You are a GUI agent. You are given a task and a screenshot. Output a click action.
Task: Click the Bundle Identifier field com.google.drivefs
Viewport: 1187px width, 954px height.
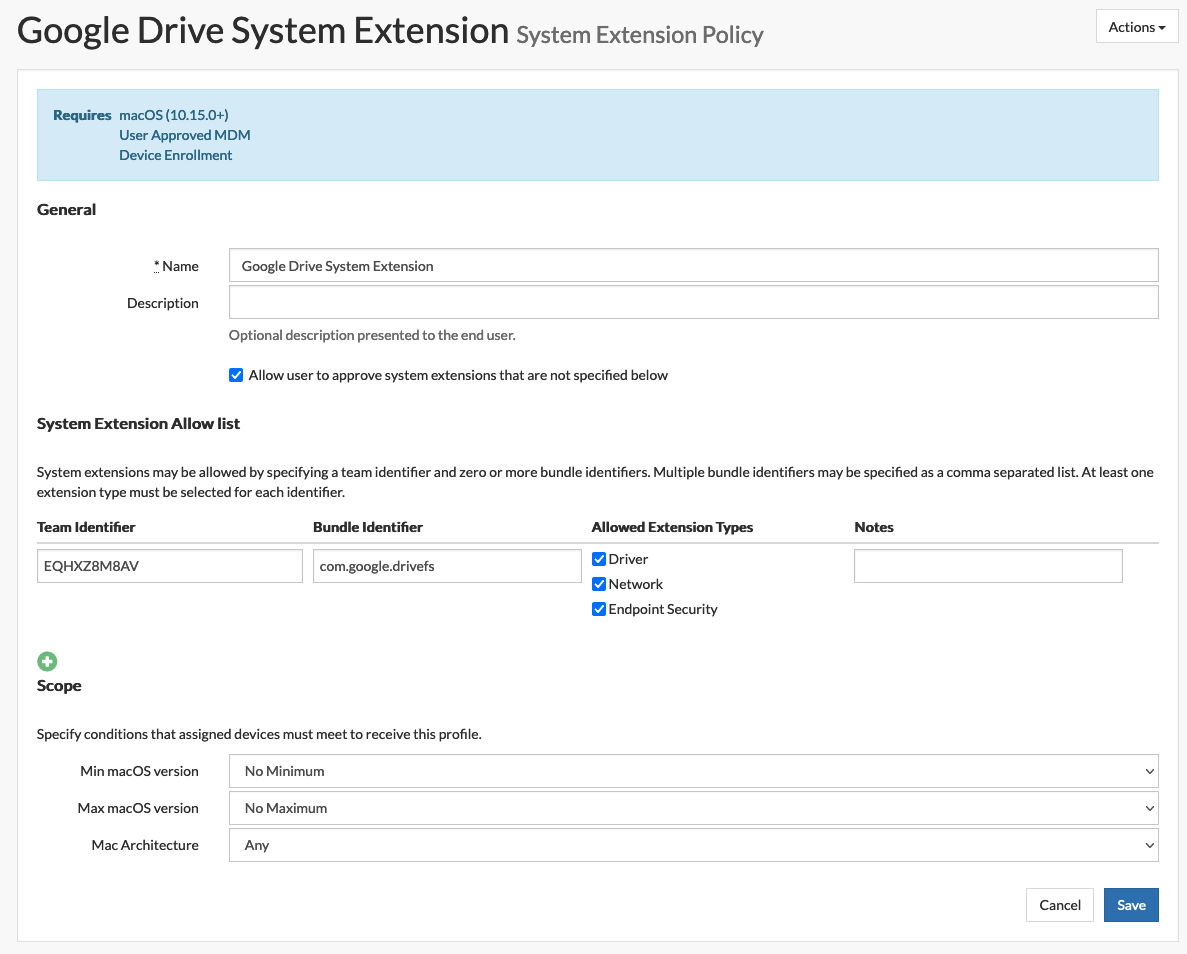tap(447, 566)
